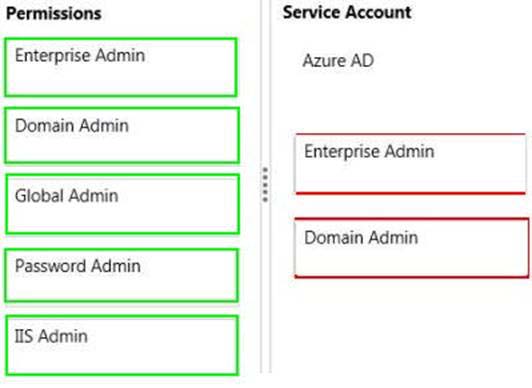Click Domain Admin text in red-bordered box
The width and height of the screenshot is (532, 388).
point(361,237)
